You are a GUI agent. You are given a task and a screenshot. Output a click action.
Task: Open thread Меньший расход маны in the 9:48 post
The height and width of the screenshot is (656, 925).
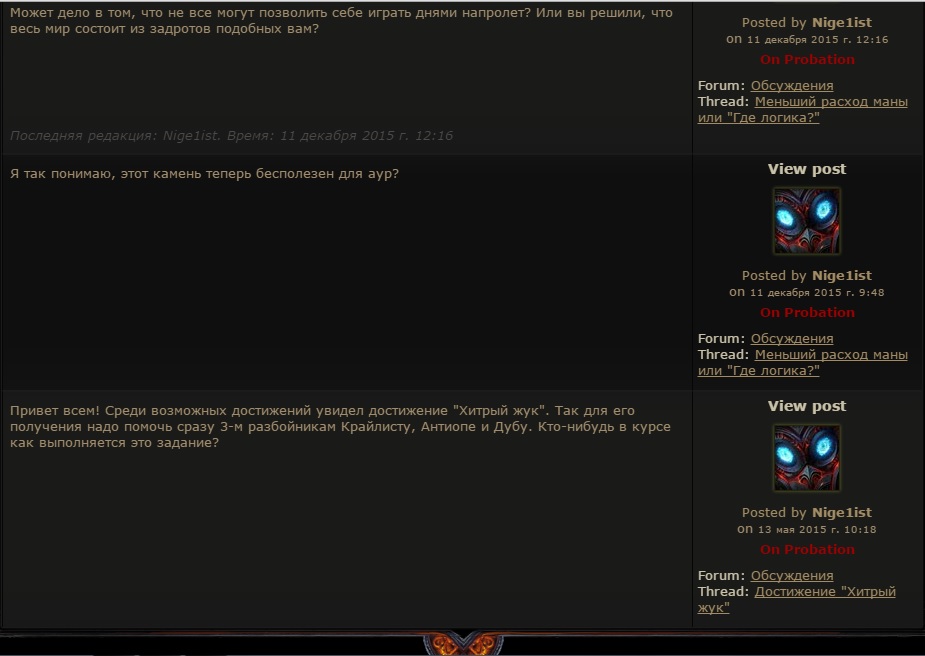802,363
